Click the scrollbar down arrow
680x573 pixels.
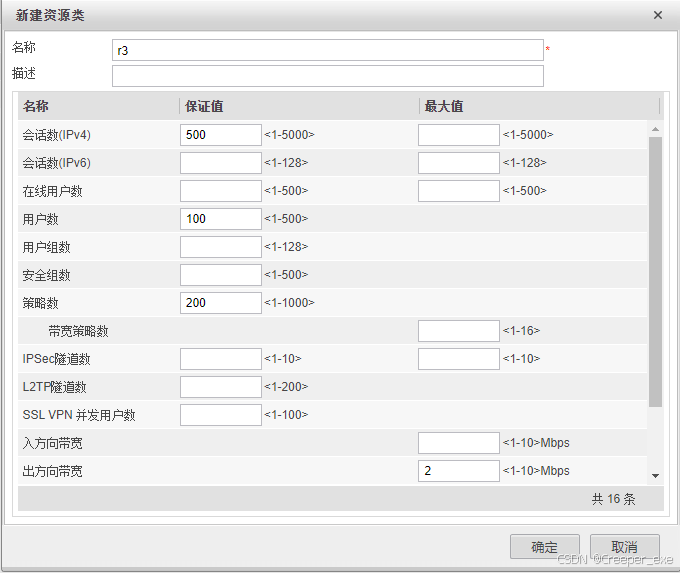655,476
